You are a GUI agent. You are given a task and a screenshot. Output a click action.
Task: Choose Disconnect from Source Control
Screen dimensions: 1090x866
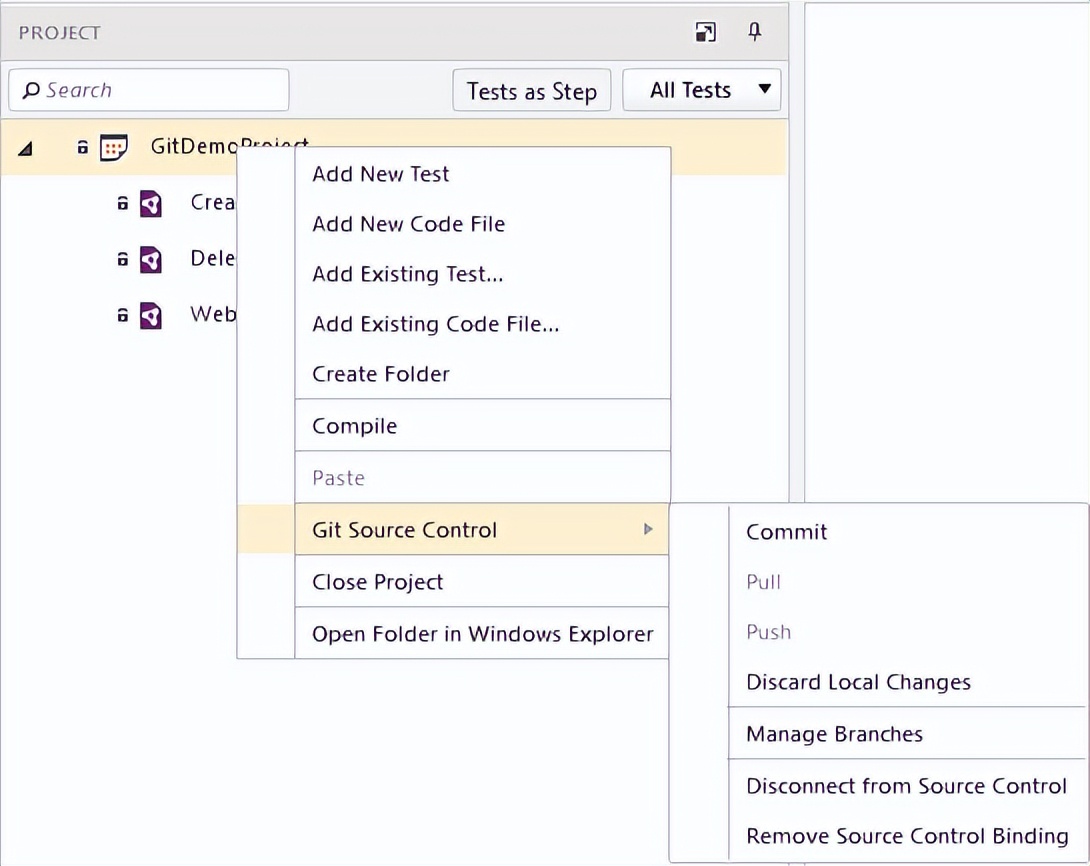(x=906, y=786)
